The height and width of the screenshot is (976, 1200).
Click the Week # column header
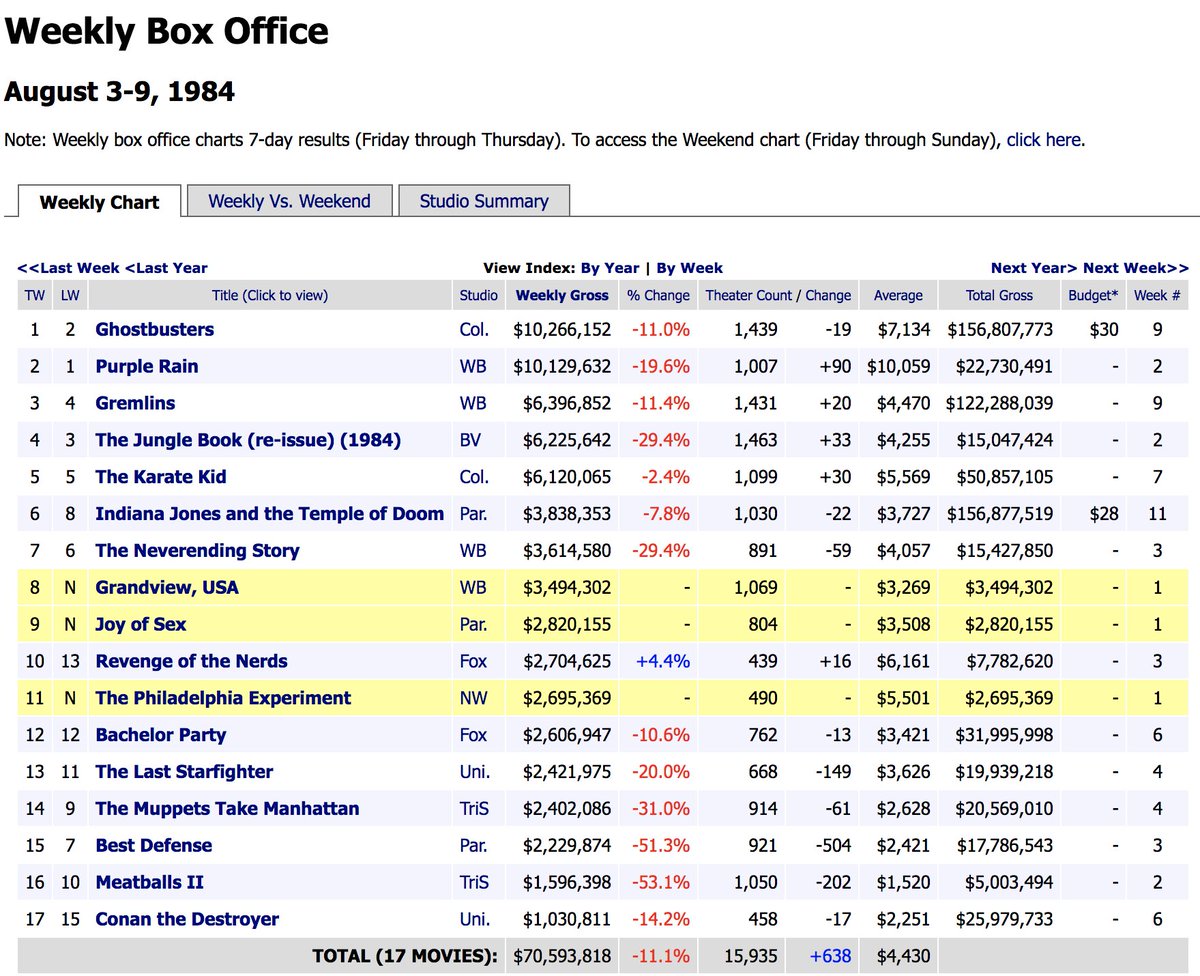pos(1157,295)
